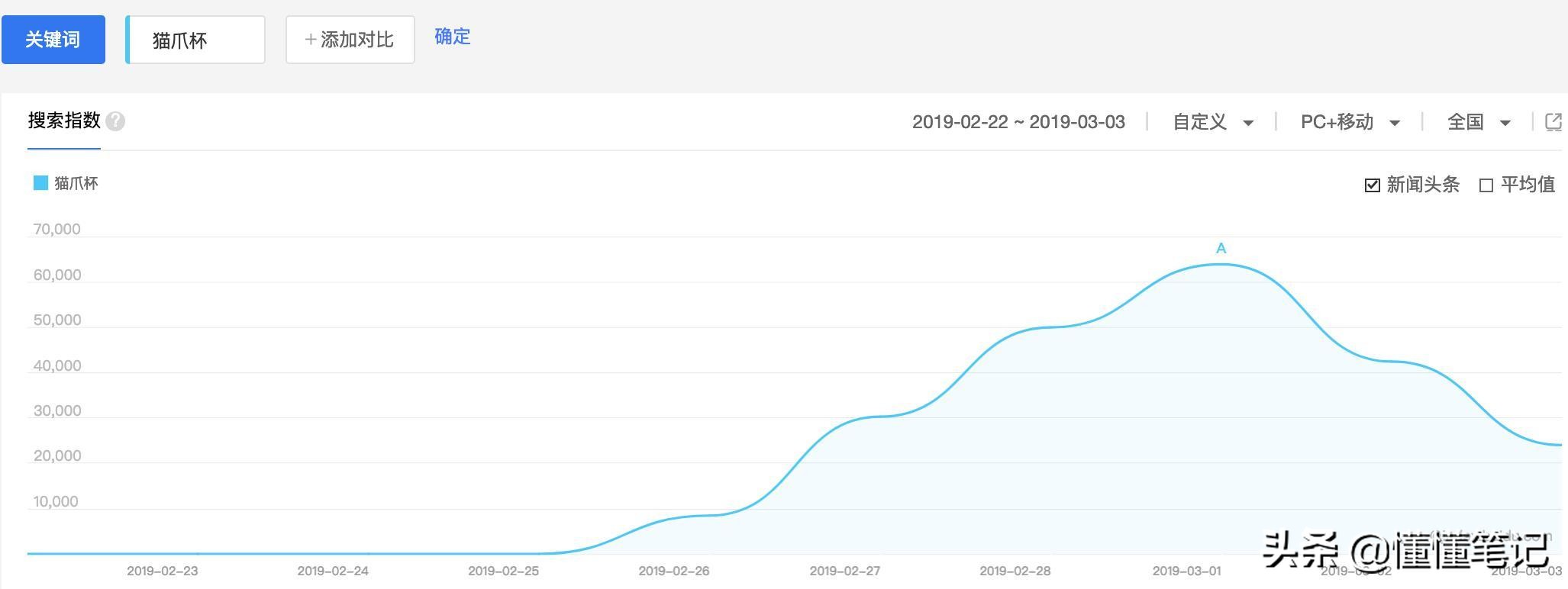This screenshot has width=1568, height=589.
Task: Click the search index help question-mark icon
Action: point(115,121)
